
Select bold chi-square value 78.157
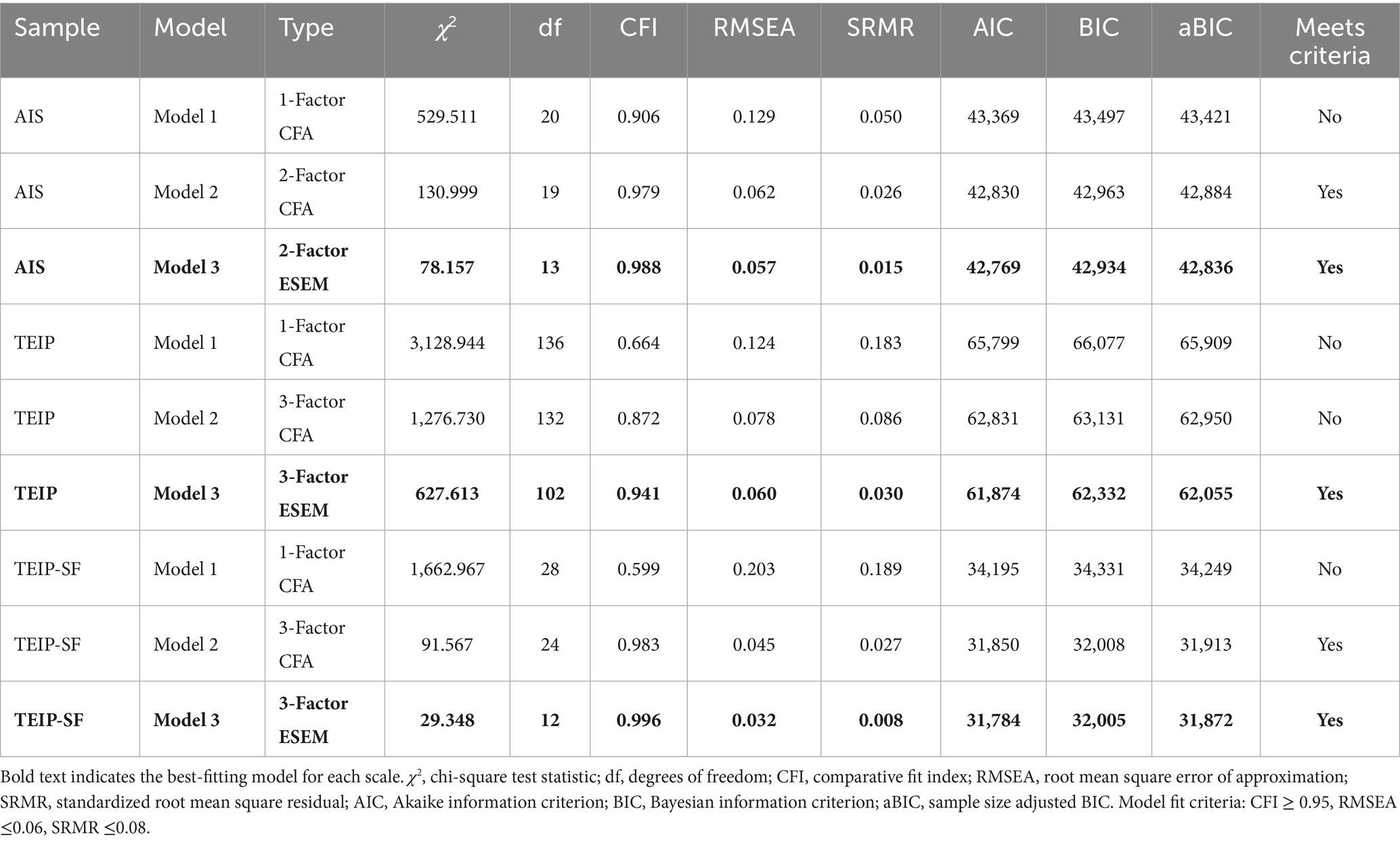pos(447,268)
